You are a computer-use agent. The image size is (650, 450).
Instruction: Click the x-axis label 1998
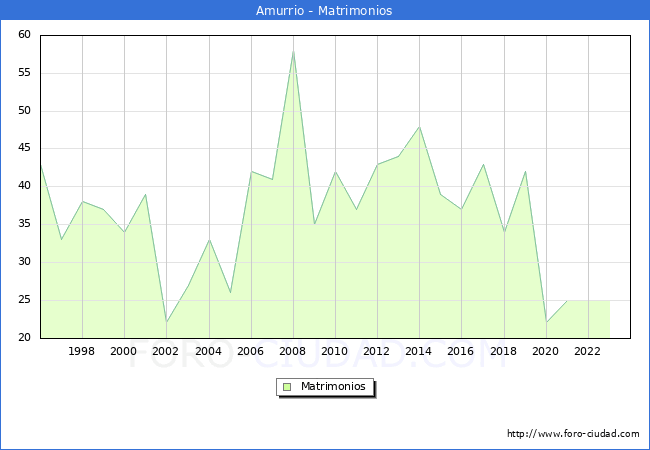(x=81, y=351)
